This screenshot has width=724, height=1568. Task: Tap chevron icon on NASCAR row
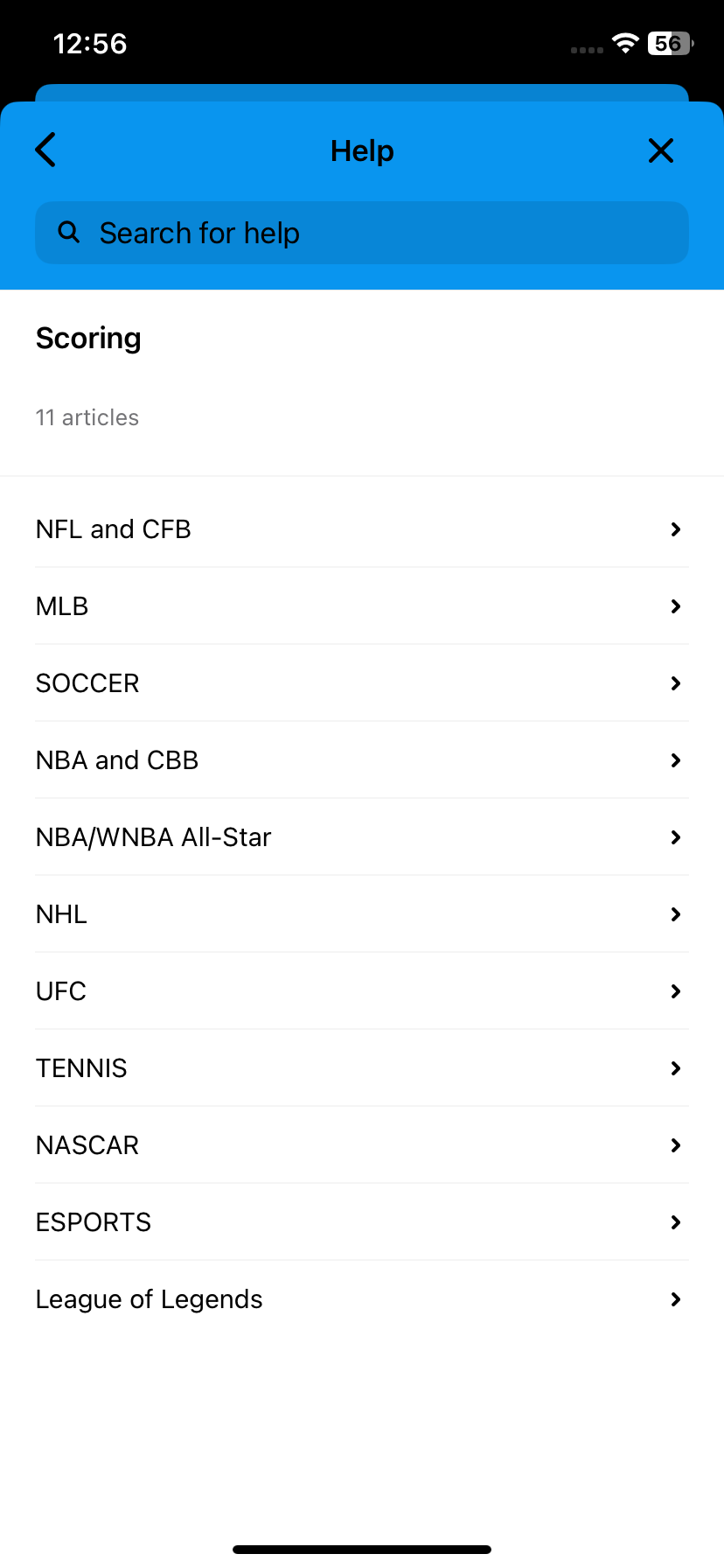(x=676, y=1145)
